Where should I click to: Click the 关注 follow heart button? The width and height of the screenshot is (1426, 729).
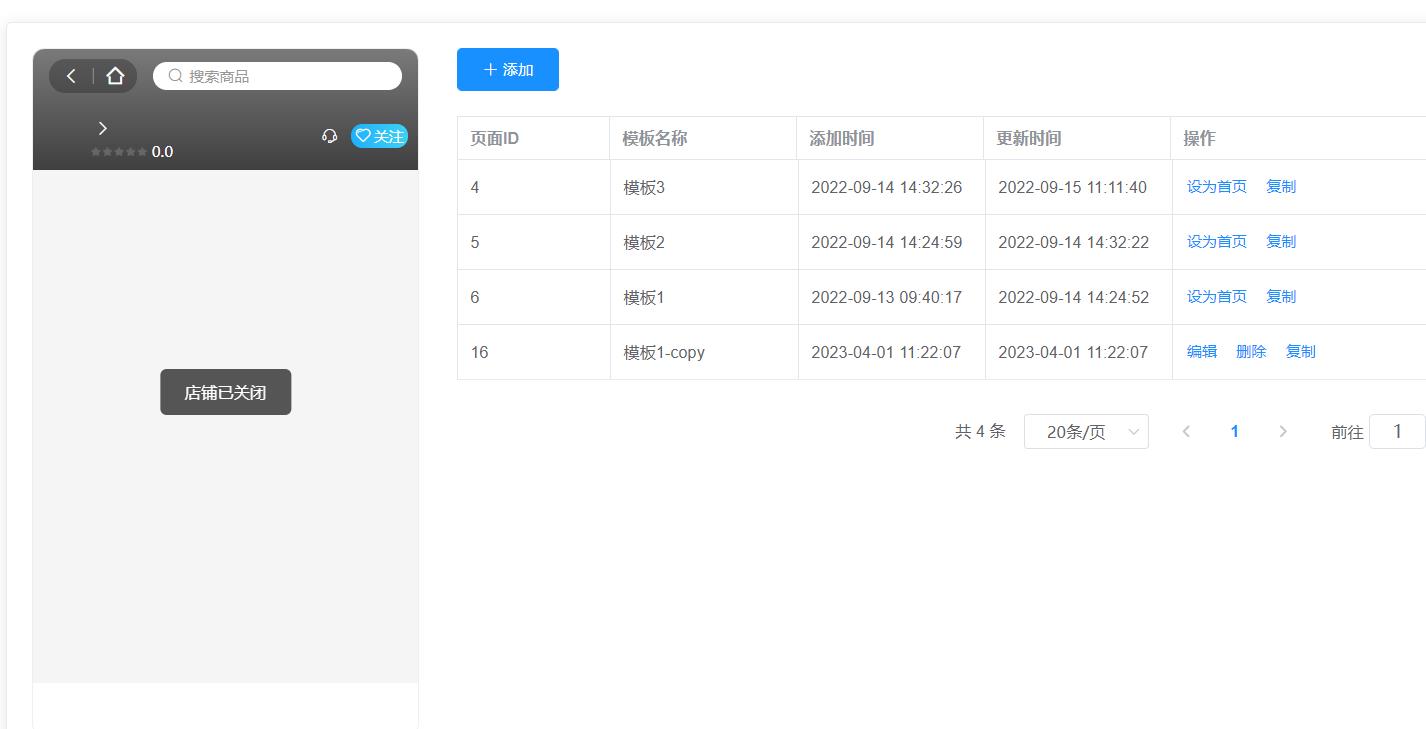(379, 136)
